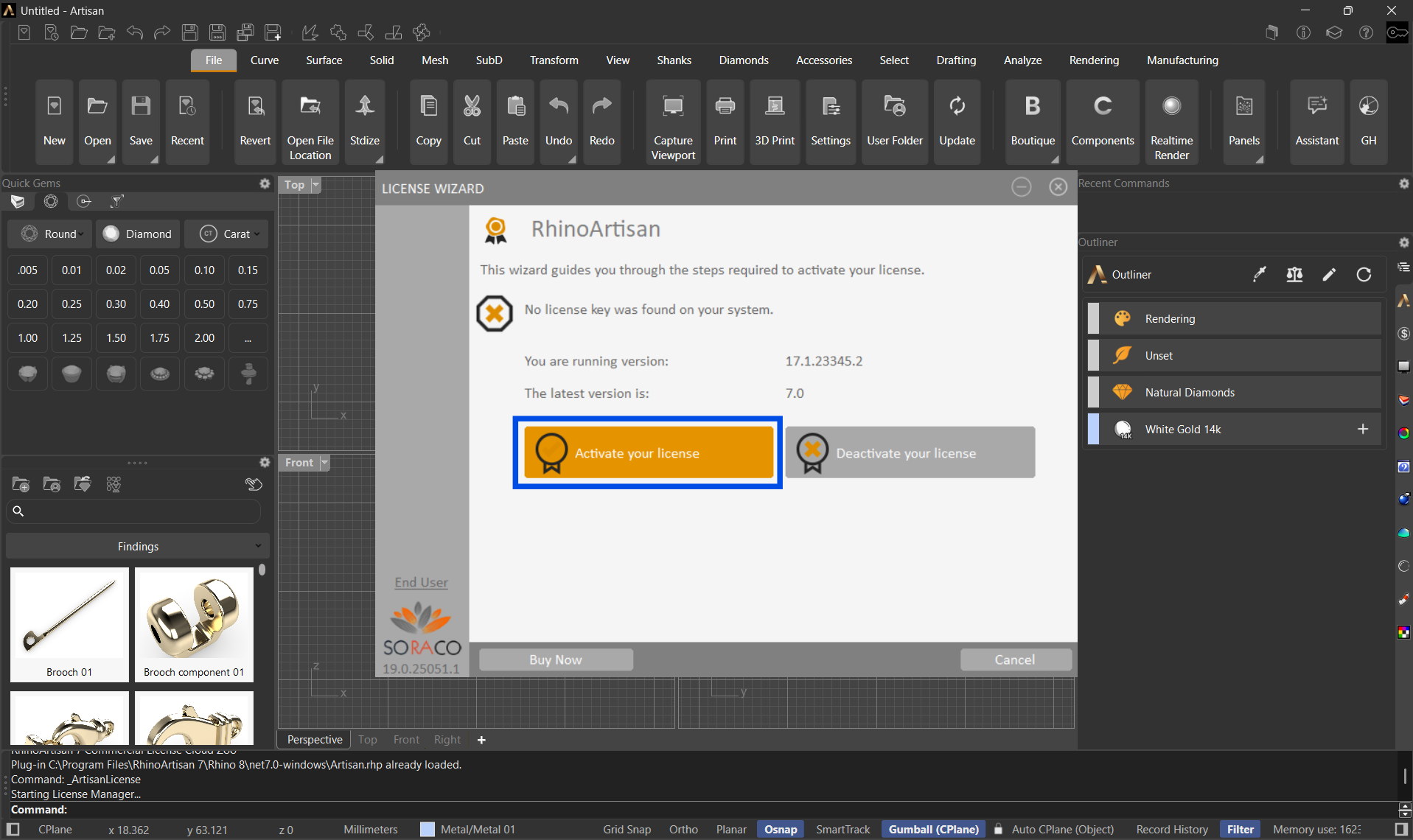Switch to the Curve ribbon tab
This screenshot has width=1413, height=840.
264,60
